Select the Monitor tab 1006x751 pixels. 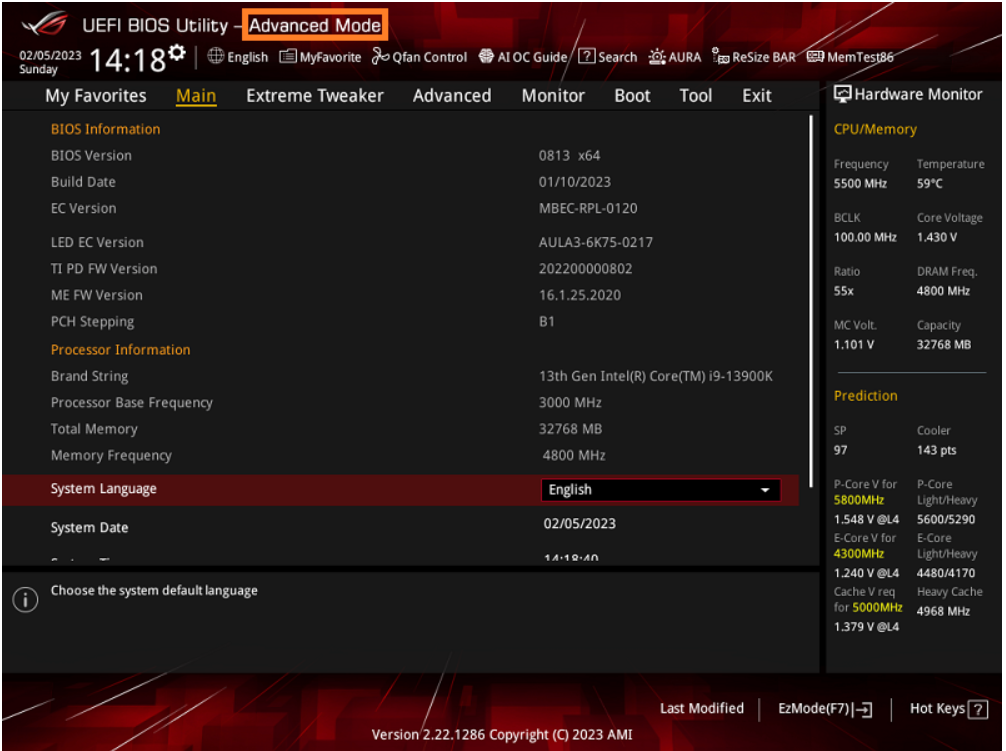coord(553,95)
